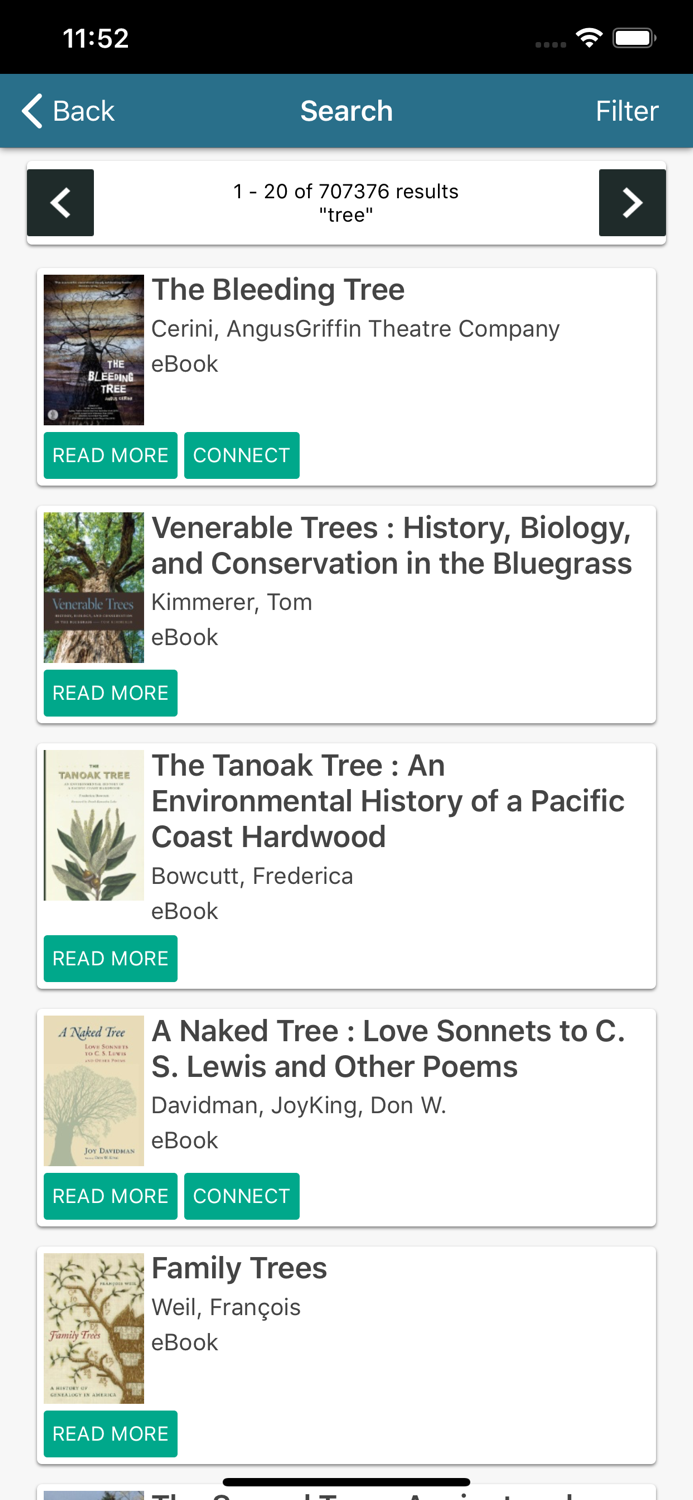Go to the next results page arrow
This screenshot has width=693, height=1500.
(632, 203)
